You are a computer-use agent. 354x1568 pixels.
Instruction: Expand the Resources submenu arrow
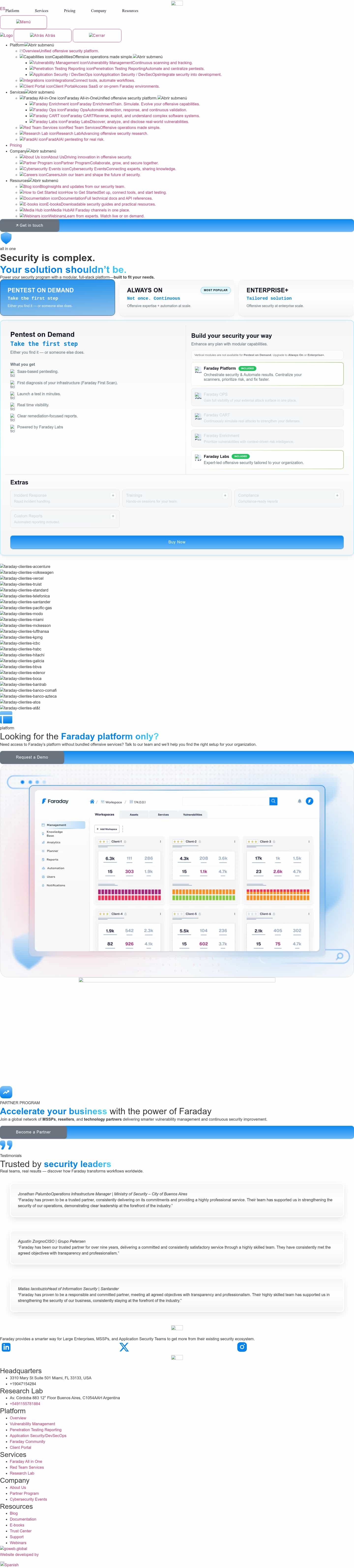(x=44, y=181)
